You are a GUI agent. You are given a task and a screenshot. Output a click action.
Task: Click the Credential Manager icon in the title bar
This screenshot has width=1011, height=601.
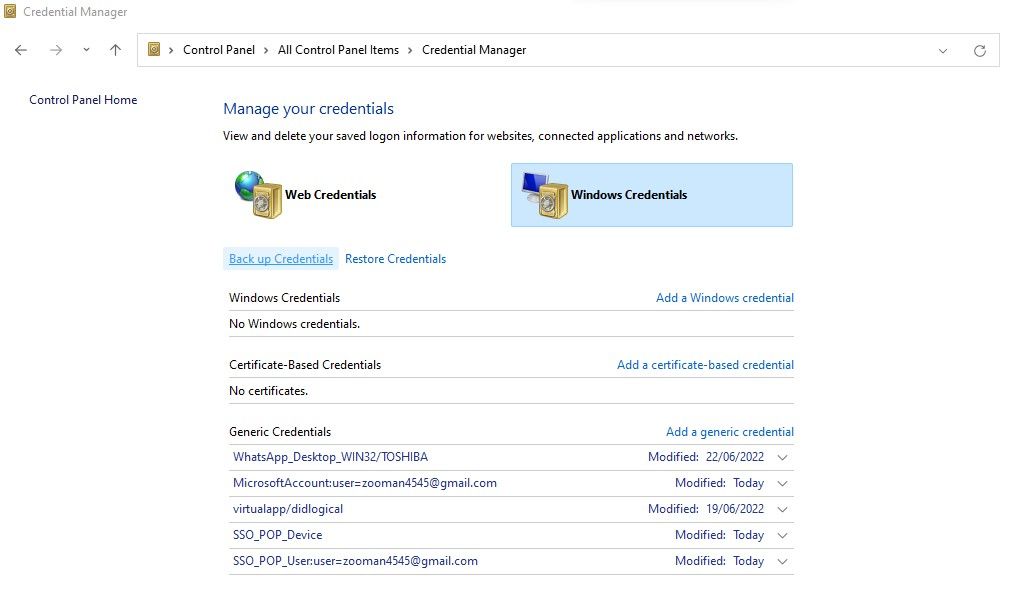click(x=10, y=11)
